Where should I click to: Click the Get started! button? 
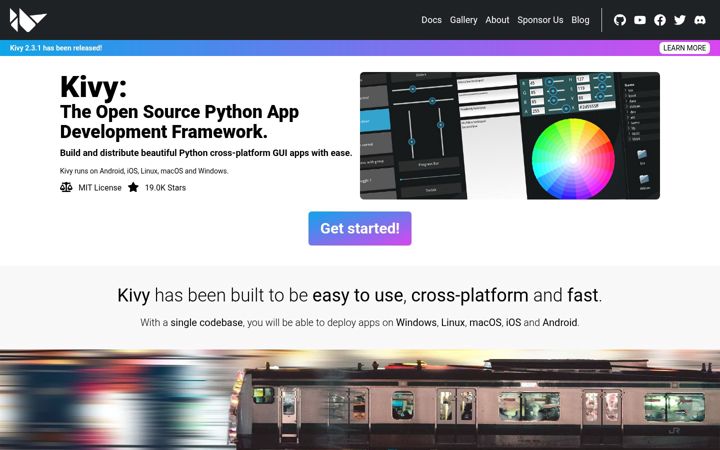tap(360, 228)
